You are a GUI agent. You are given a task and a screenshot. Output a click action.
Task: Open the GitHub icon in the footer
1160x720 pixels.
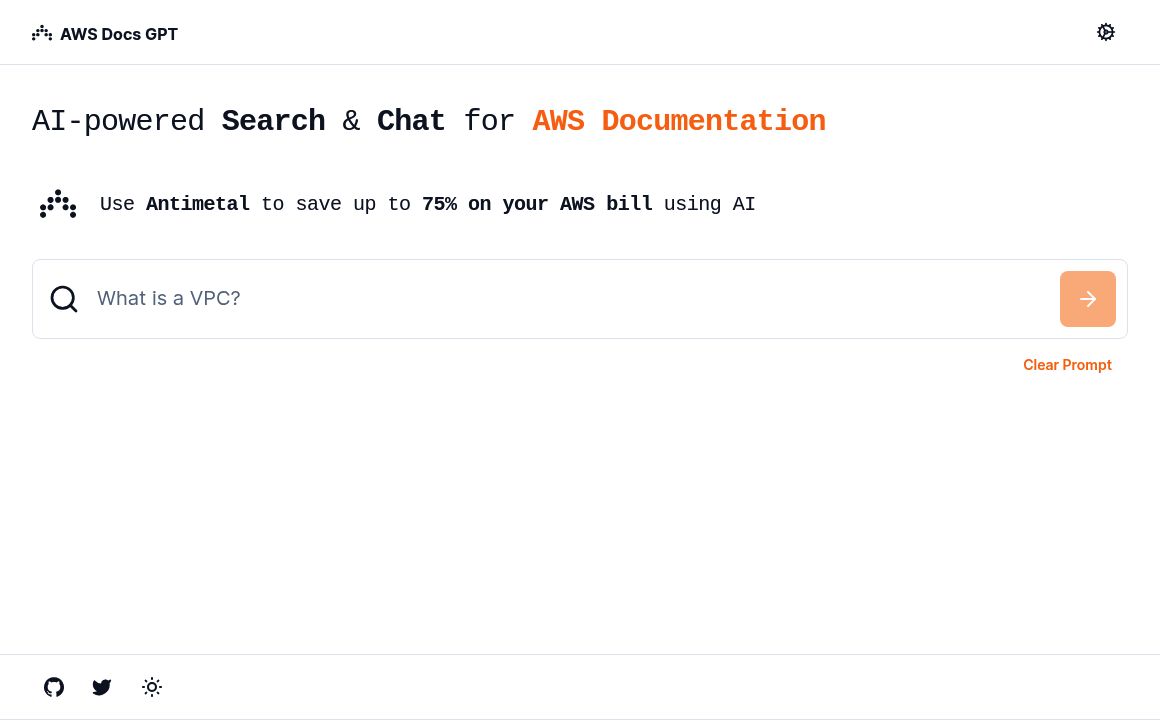tap(54, 687)
